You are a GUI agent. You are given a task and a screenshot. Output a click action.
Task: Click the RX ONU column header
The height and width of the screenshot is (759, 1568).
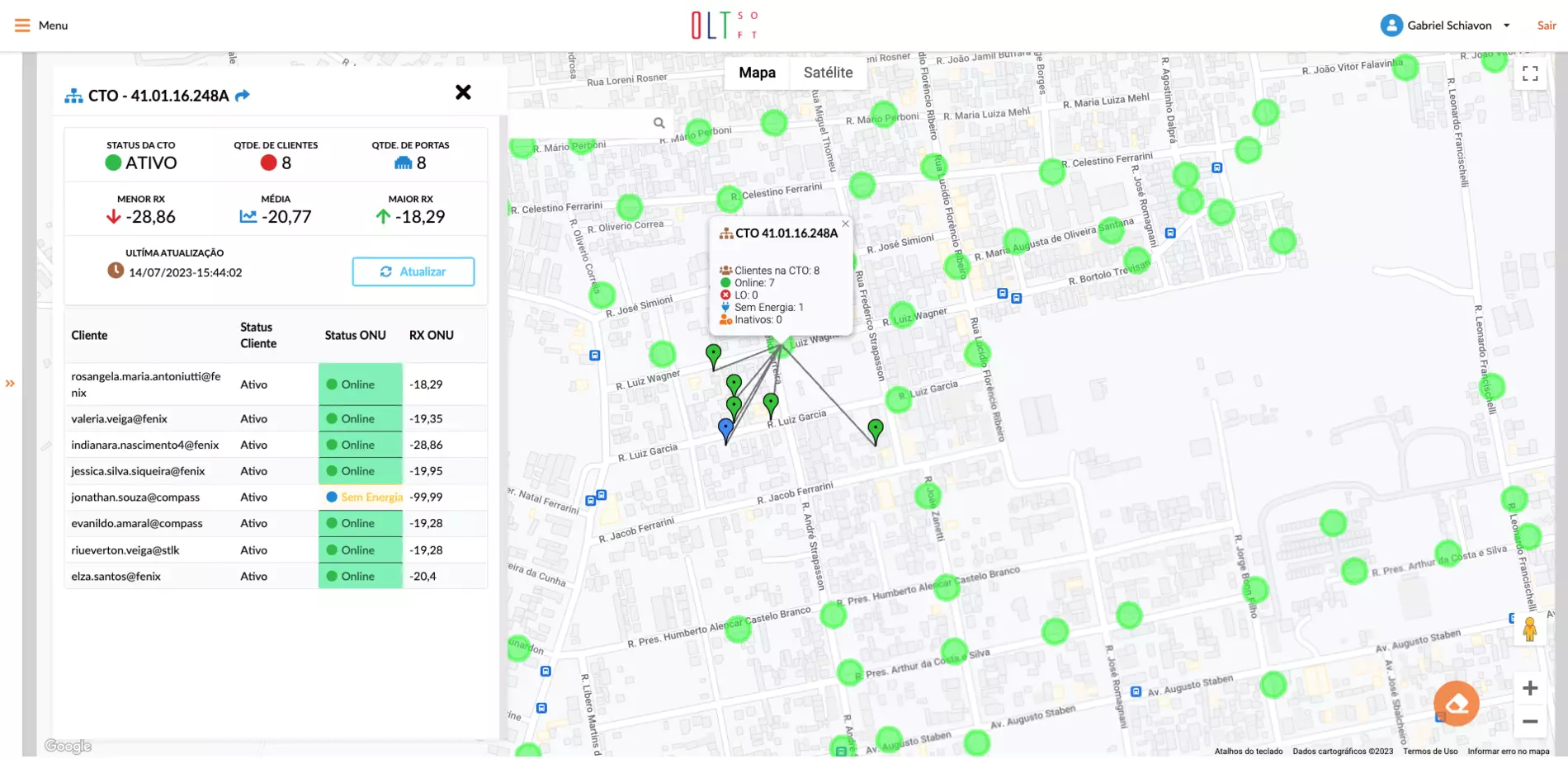coord(431,336)
